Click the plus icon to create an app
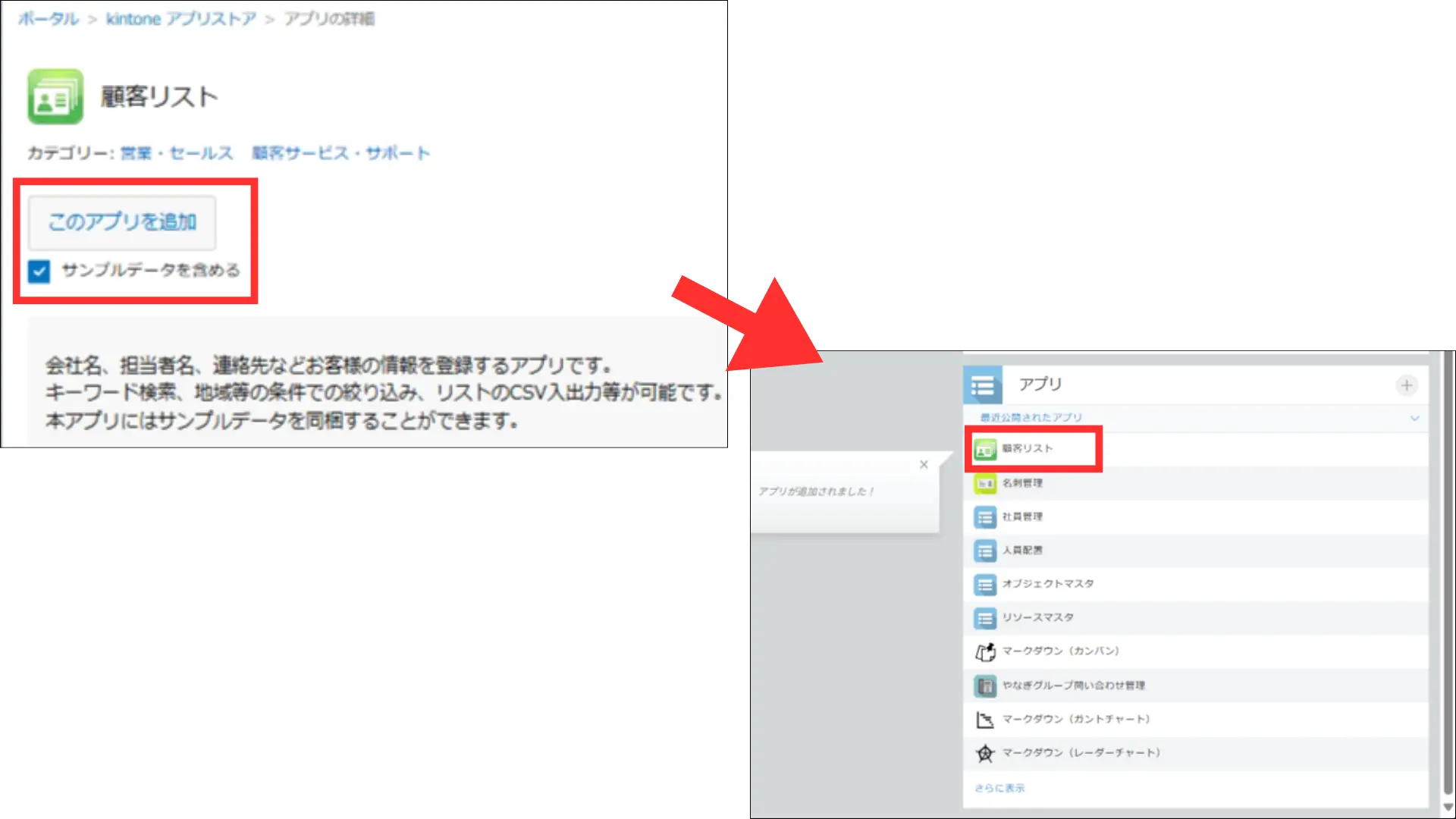 [1406, 385]
